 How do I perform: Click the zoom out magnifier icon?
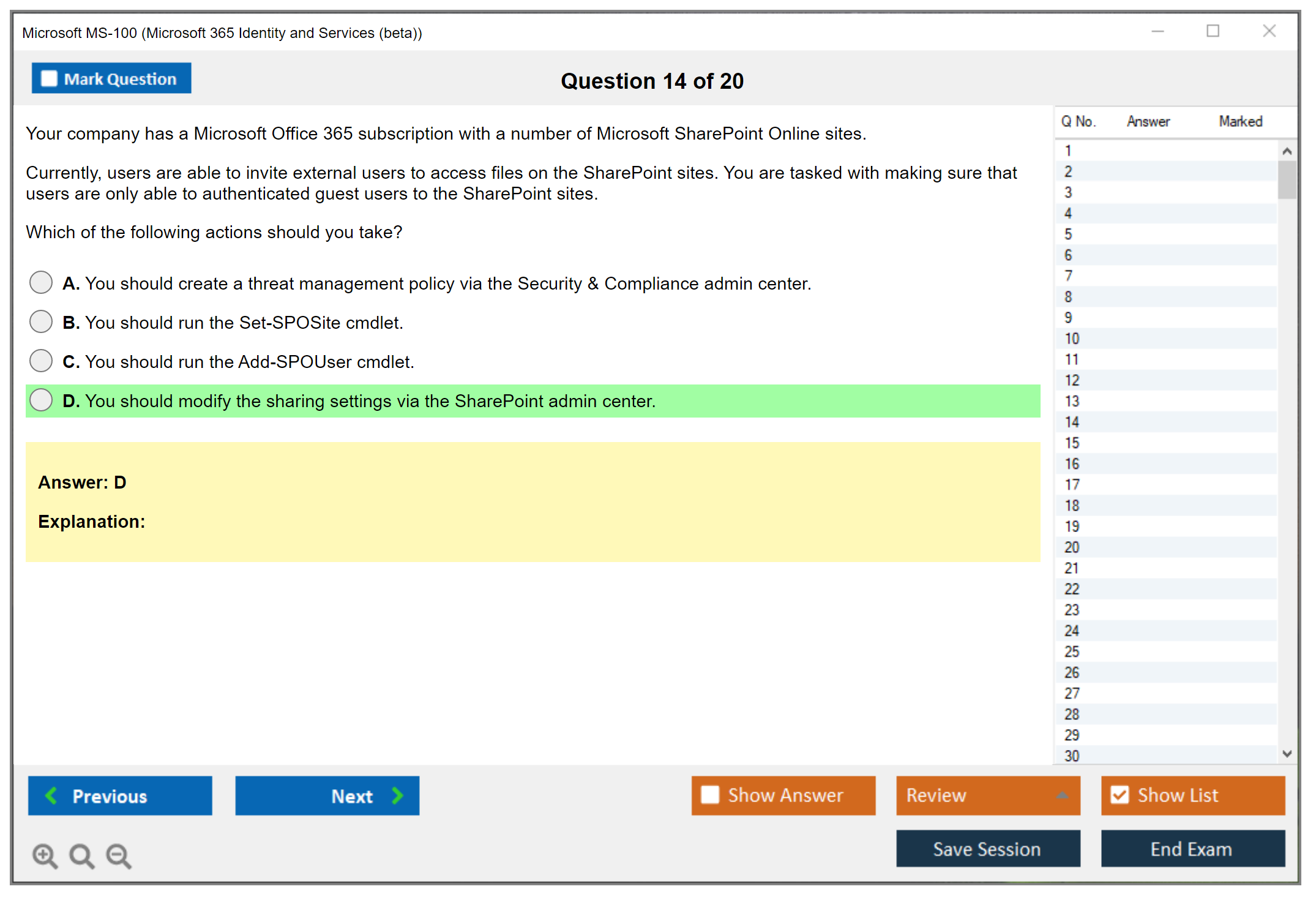[119, 856]
